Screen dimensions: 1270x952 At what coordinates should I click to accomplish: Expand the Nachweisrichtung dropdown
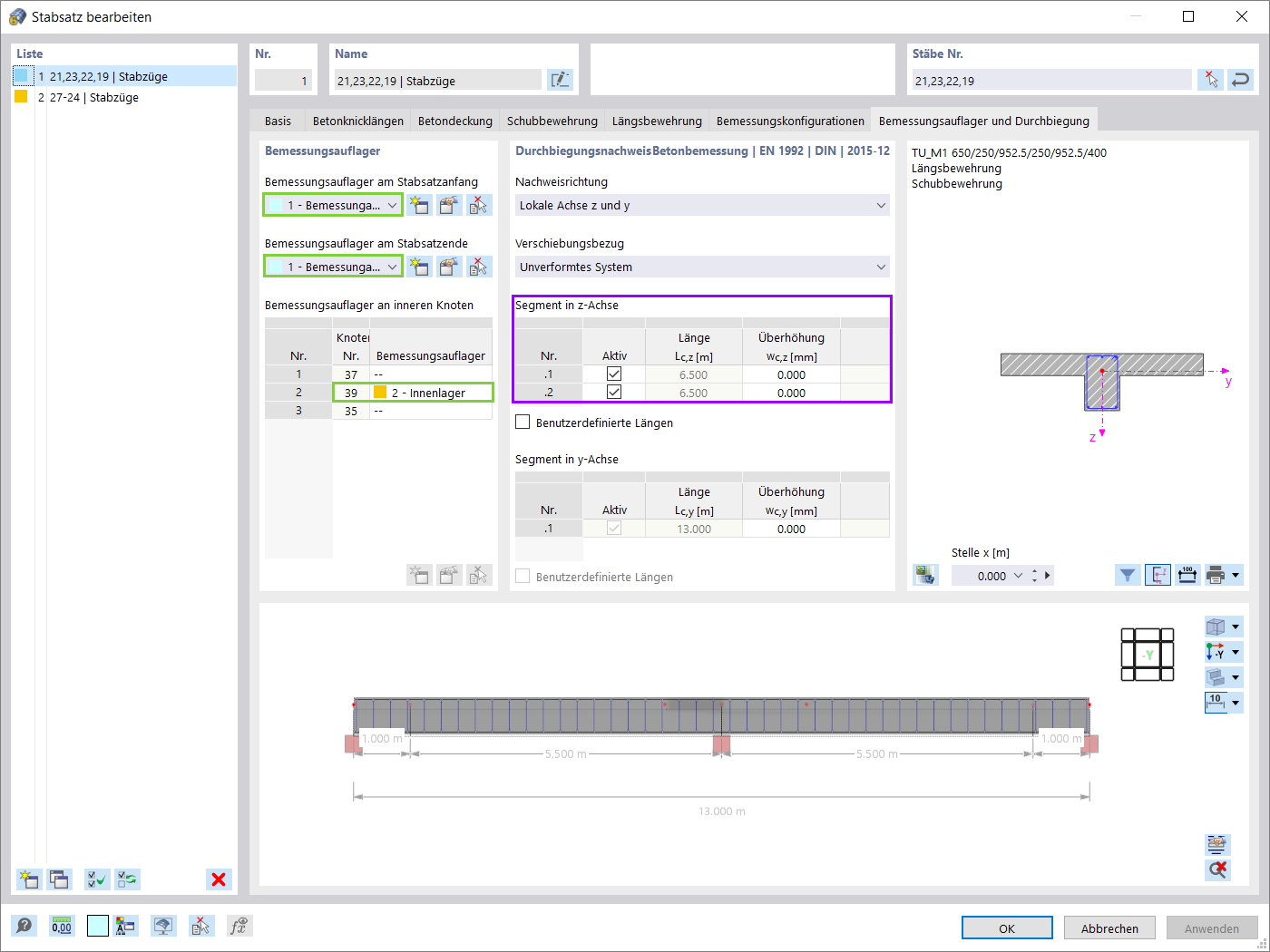tap(880, 205)
